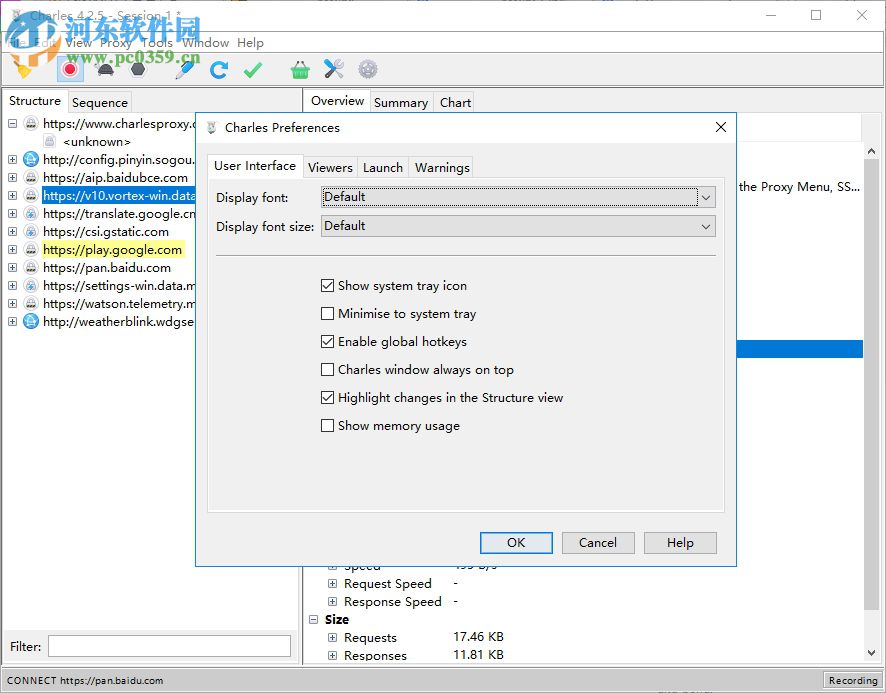Toggle Highlight changes in the Structure view
Viewport: 886px width, 693px height.
click(327, 397)
